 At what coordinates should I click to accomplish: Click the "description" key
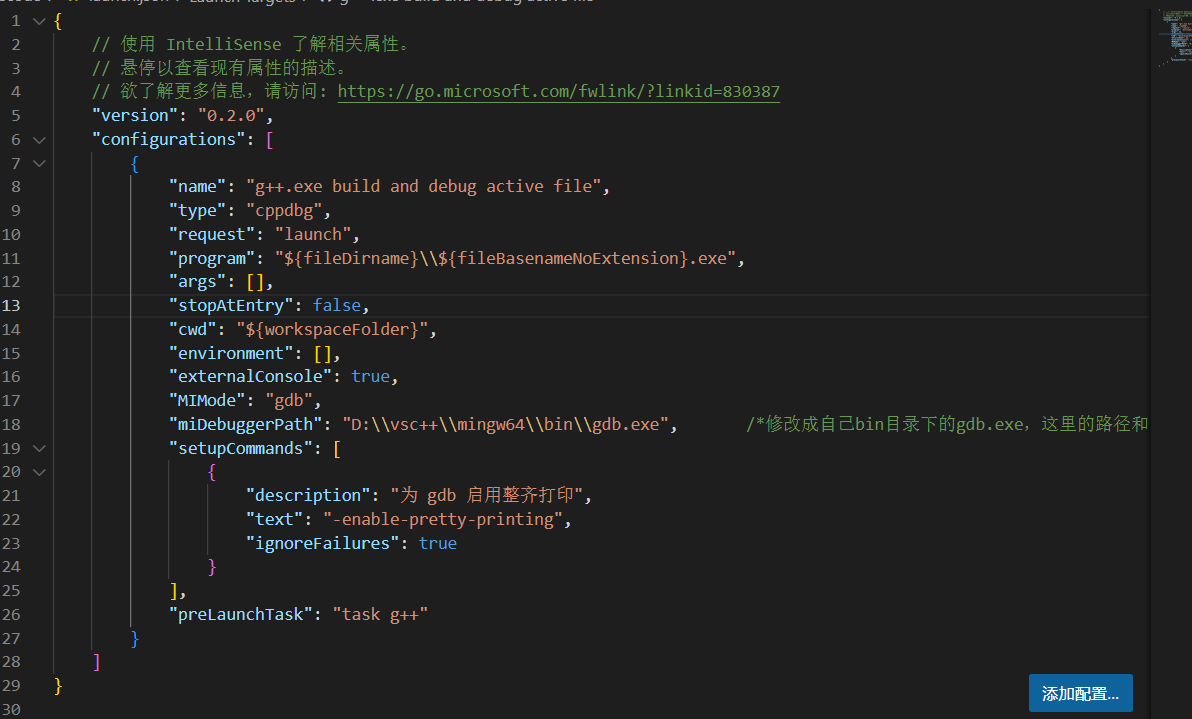308,496
